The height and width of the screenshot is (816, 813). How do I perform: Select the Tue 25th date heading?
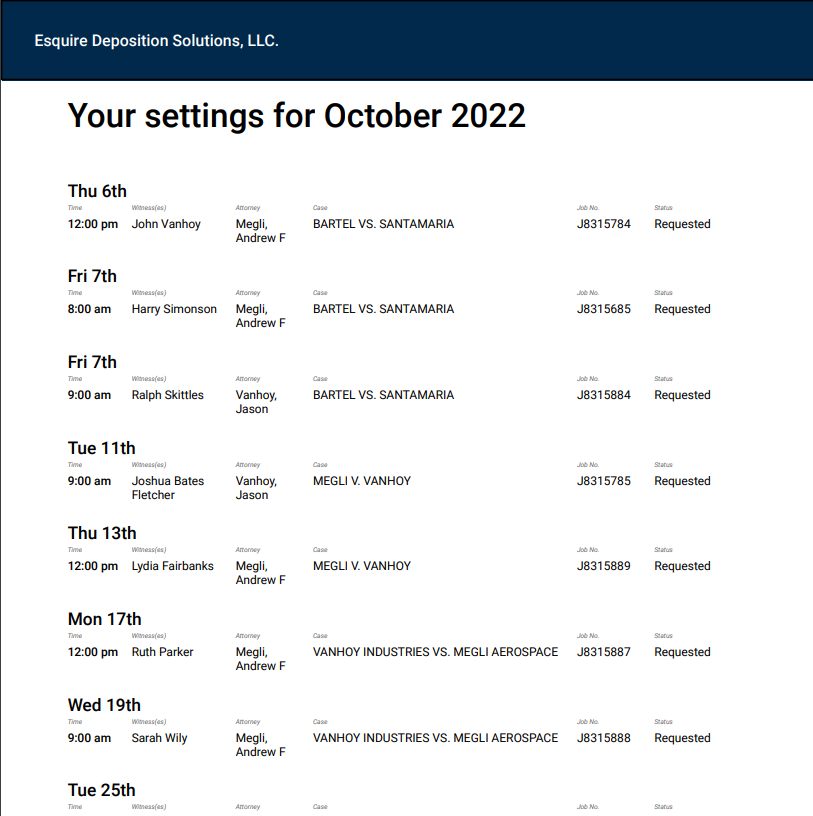click(x=101, y=790)
